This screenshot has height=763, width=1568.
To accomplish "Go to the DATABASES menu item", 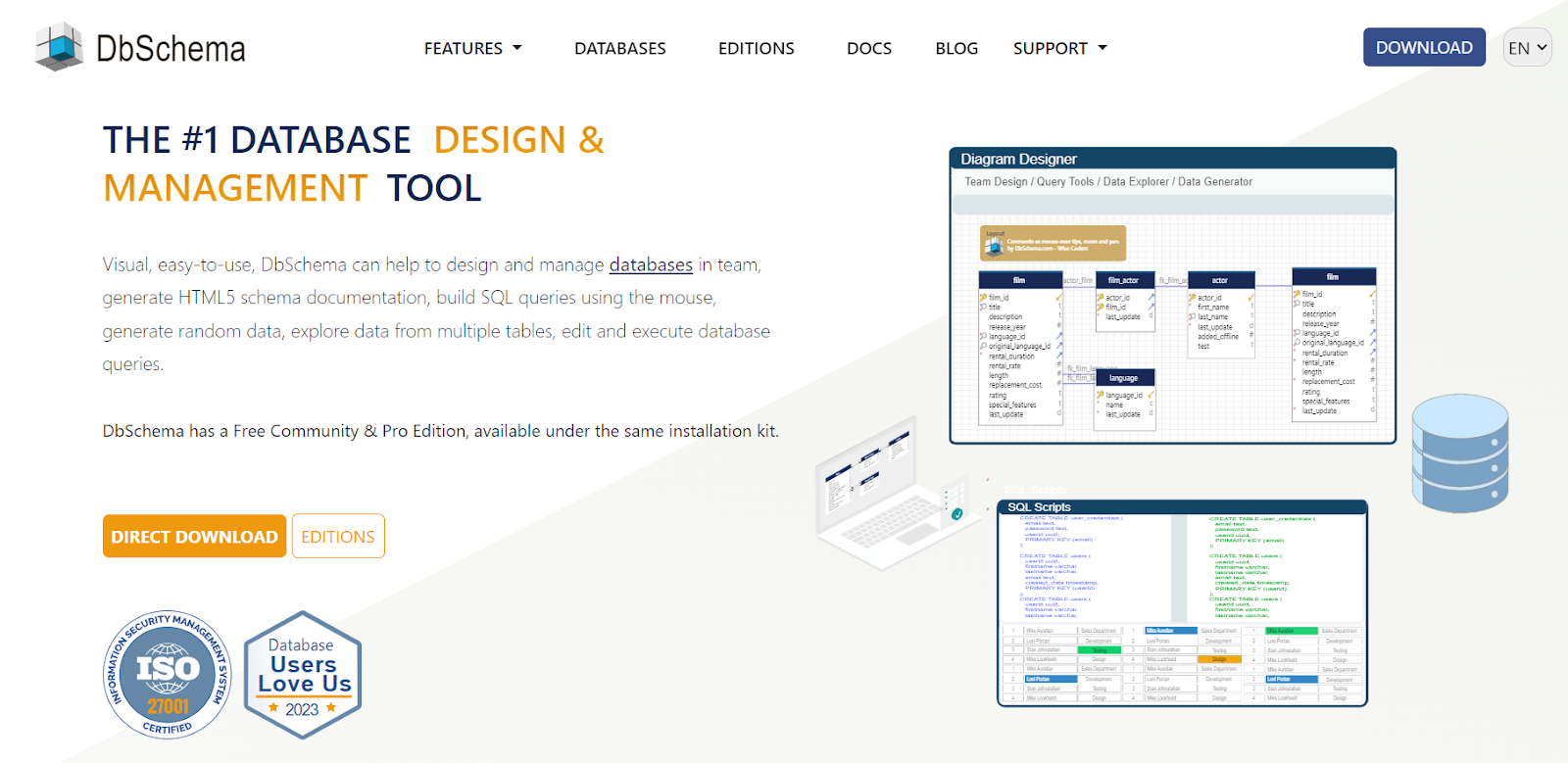I will 620,48.
